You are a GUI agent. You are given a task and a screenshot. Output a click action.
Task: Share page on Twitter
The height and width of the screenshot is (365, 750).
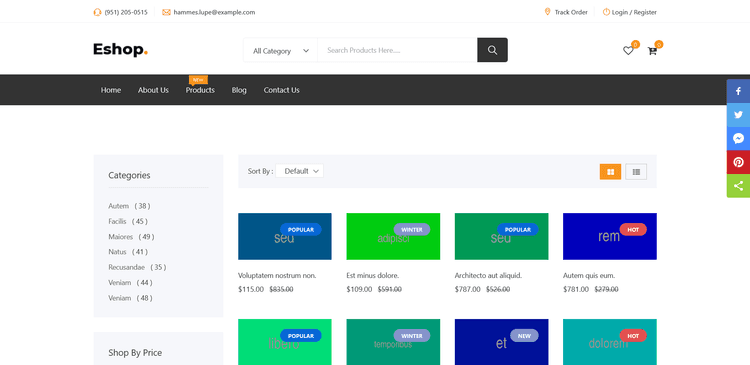739,115
